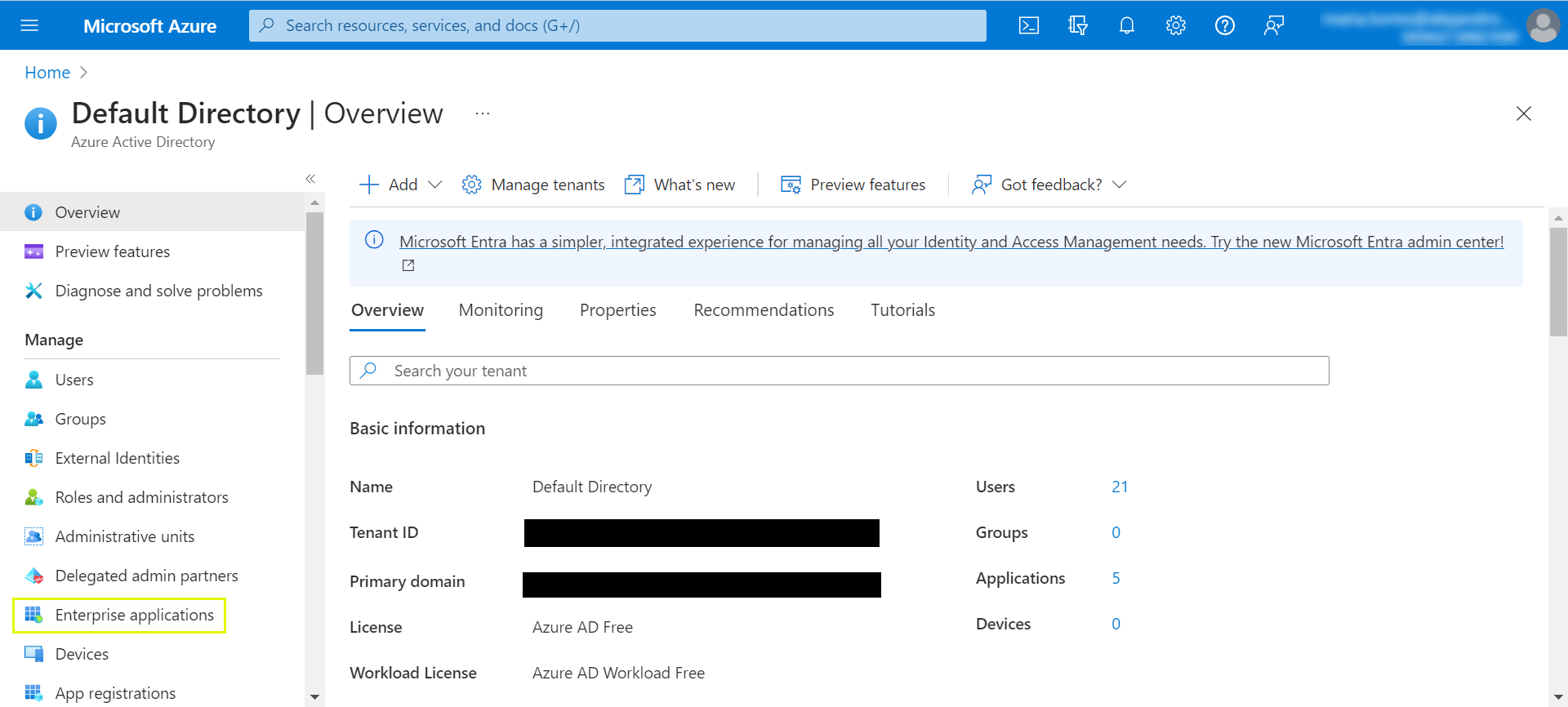
Task: Click the Default Directory name value
Action: click(592, 487)
